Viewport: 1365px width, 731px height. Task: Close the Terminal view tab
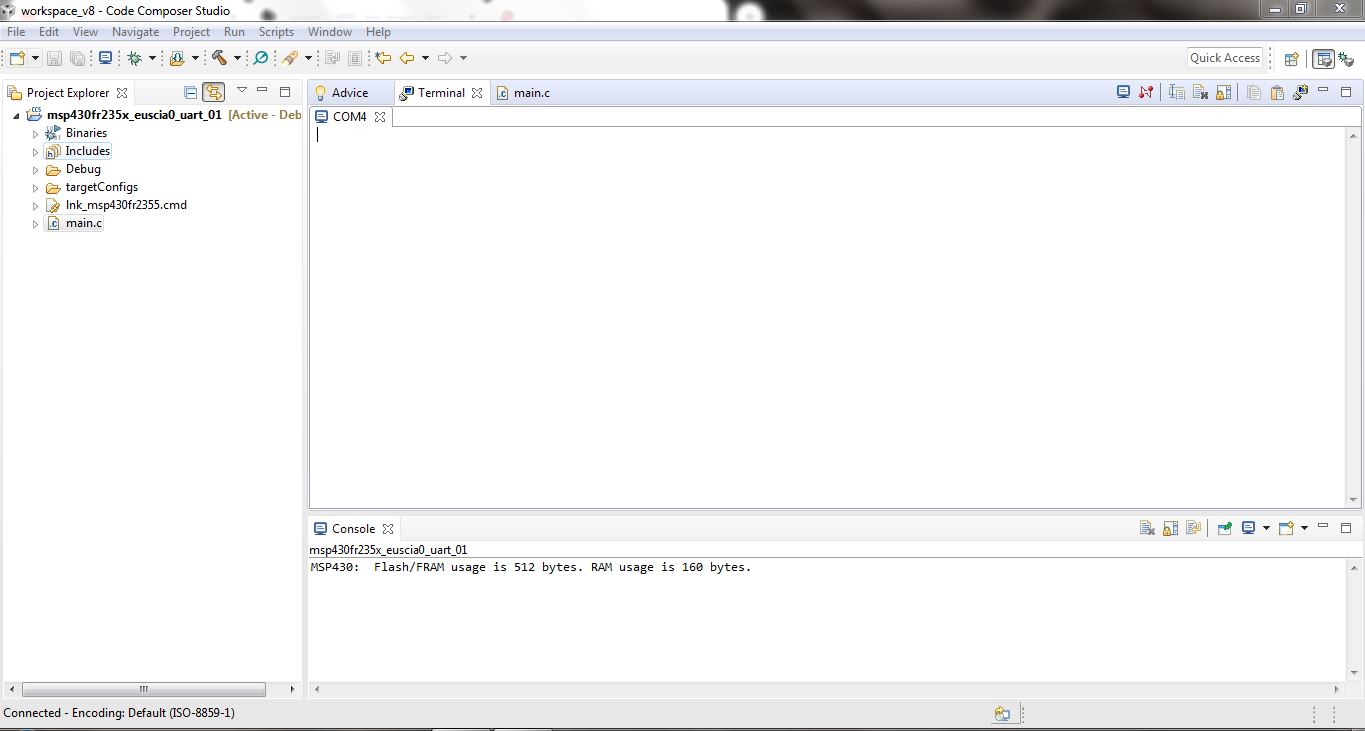pos(477,93)
